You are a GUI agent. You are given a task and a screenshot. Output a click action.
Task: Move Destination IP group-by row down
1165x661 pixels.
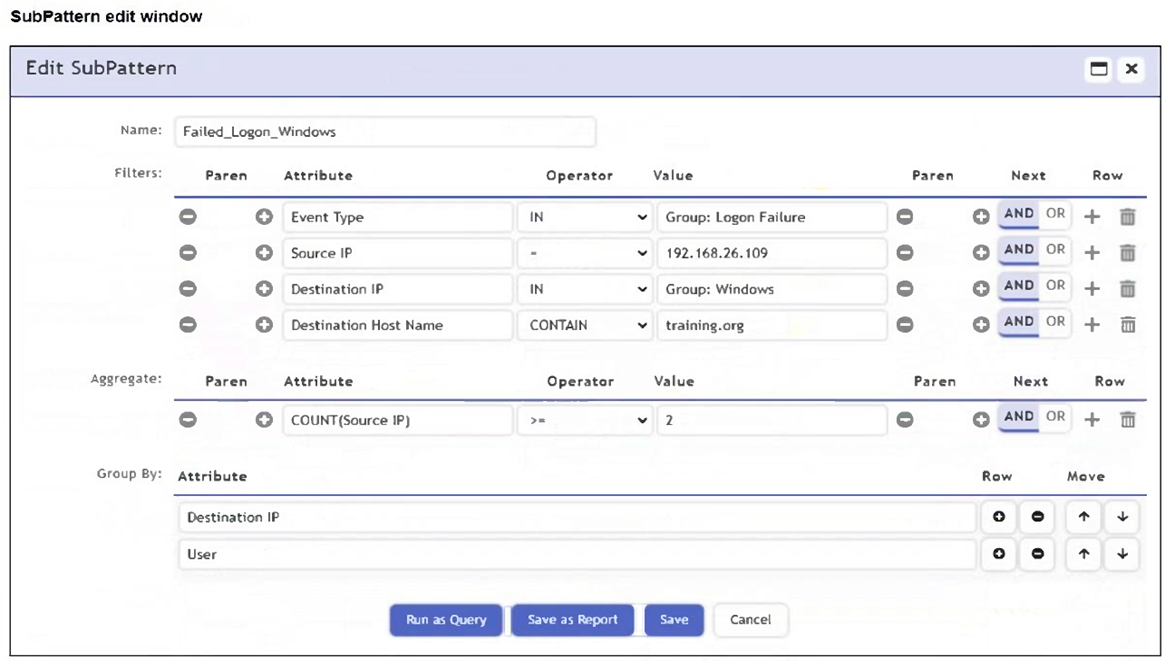(1122, 517)
